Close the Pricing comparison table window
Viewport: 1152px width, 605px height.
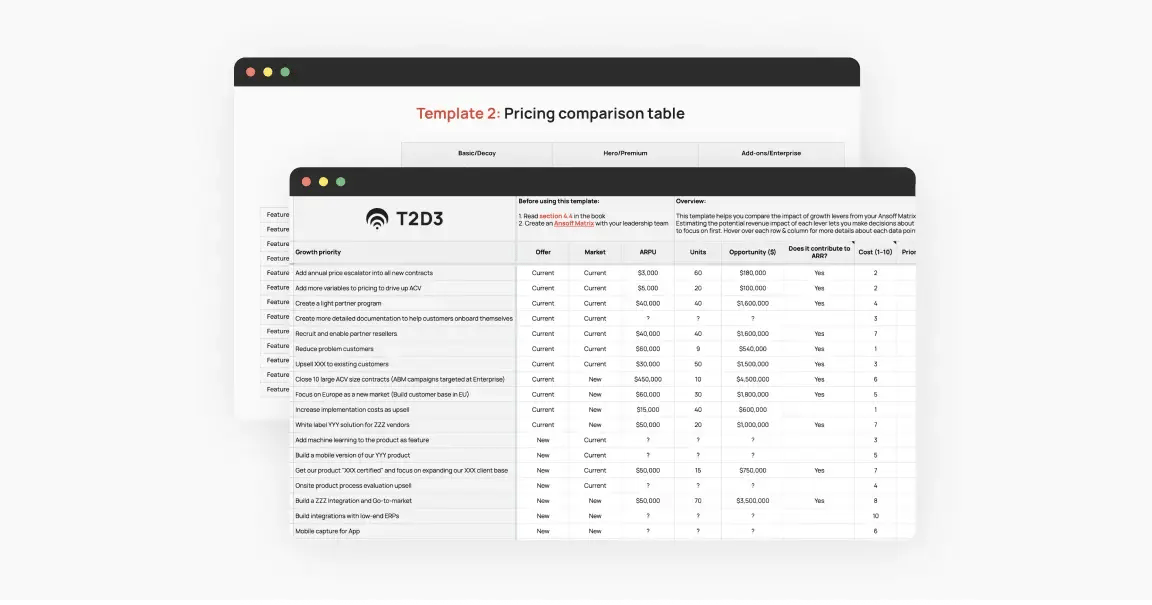coord(250,72)
